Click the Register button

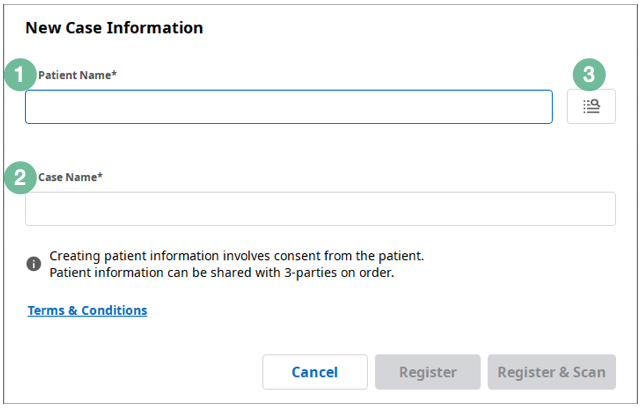point(427,372)
